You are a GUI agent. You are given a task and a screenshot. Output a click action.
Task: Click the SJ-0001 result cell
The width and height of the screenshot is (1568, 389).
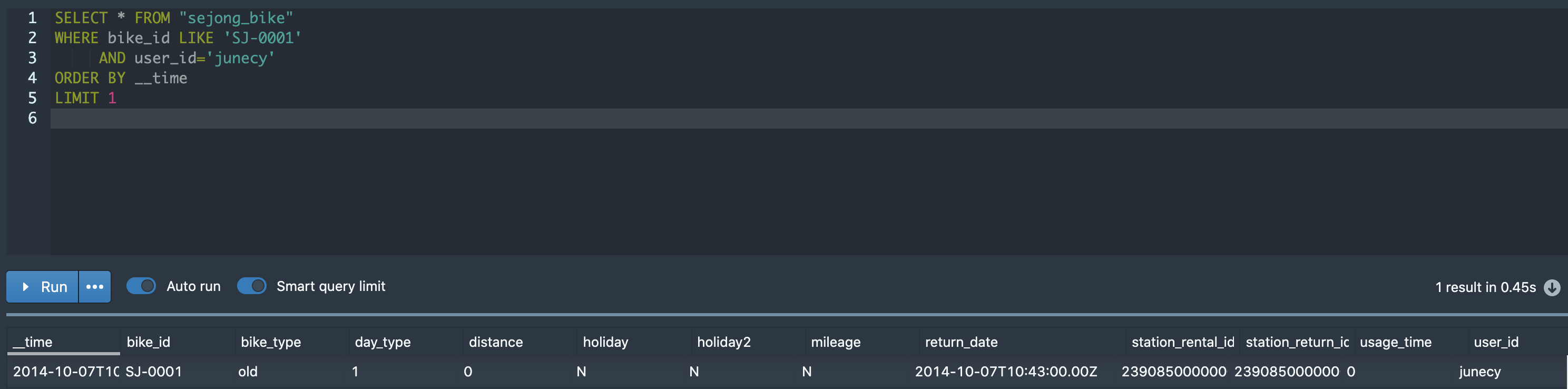pos(154,372)
